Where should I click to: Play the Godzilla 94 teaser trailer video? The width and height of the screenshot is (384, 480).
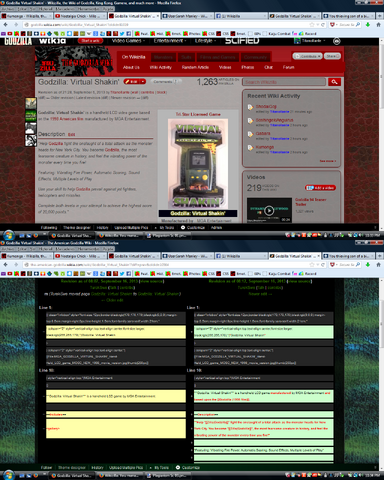pyautogui.click(x=269, y=210)
